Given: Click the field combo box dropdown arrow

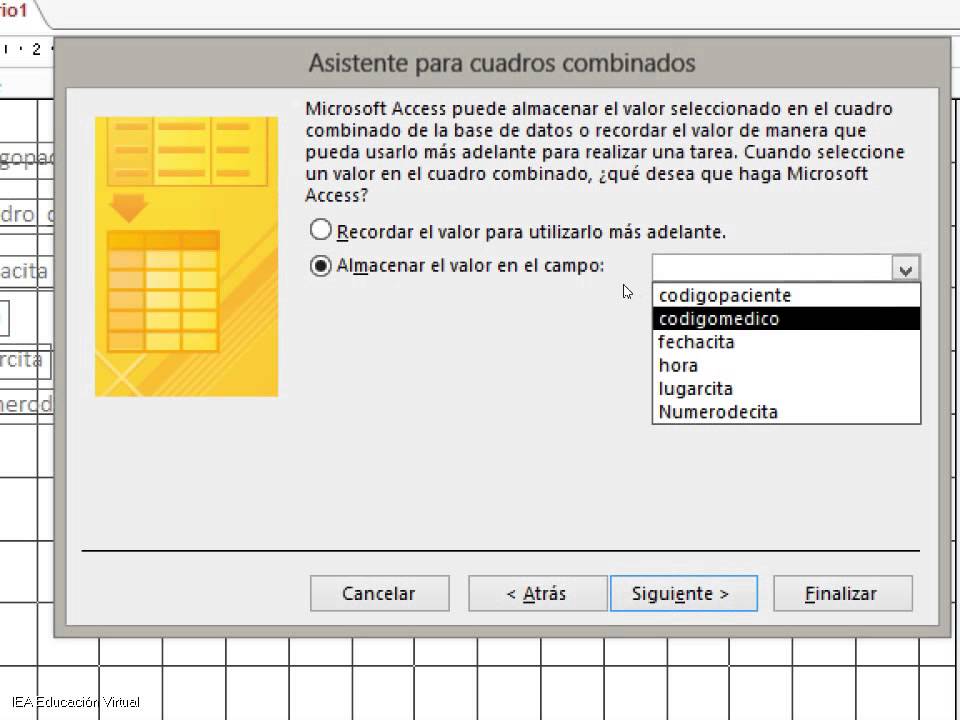Looking at the screenshot, I should (906, 268).
